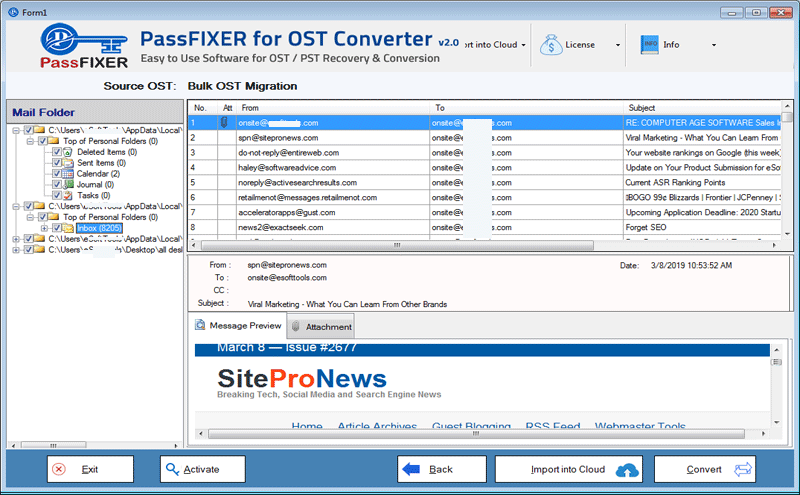Click the magnifier icon on Activate button
The width and height of the screenshot is (800, 495).
(172, 469)
